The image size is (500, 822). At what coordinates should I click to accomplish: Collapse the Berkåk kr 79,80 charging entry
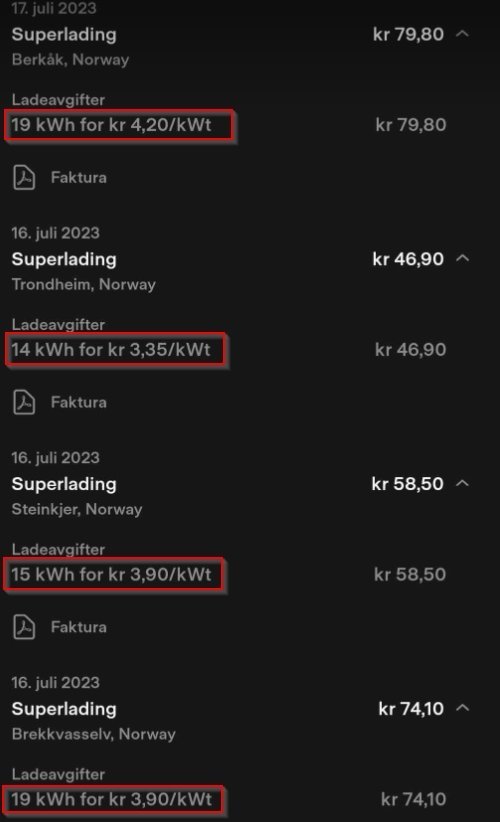coord(462,34)
